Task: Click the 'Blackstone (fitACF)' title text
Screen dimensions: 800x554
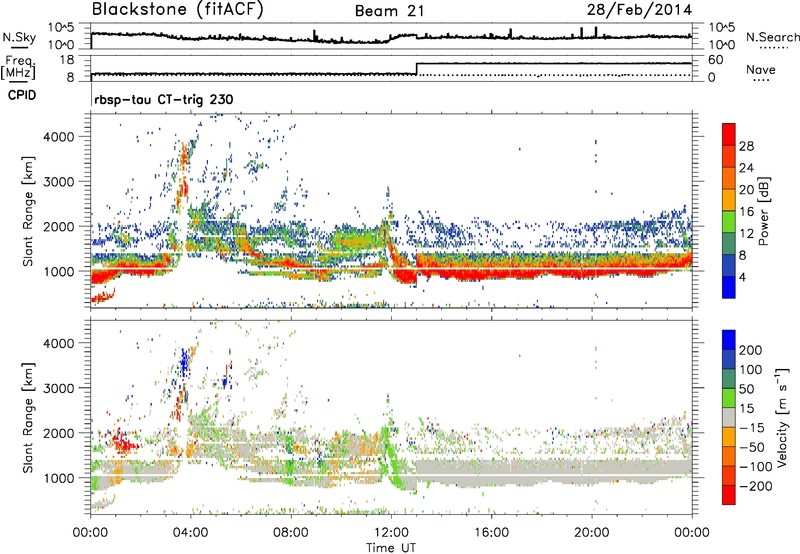Action: (x=178, y=10)
